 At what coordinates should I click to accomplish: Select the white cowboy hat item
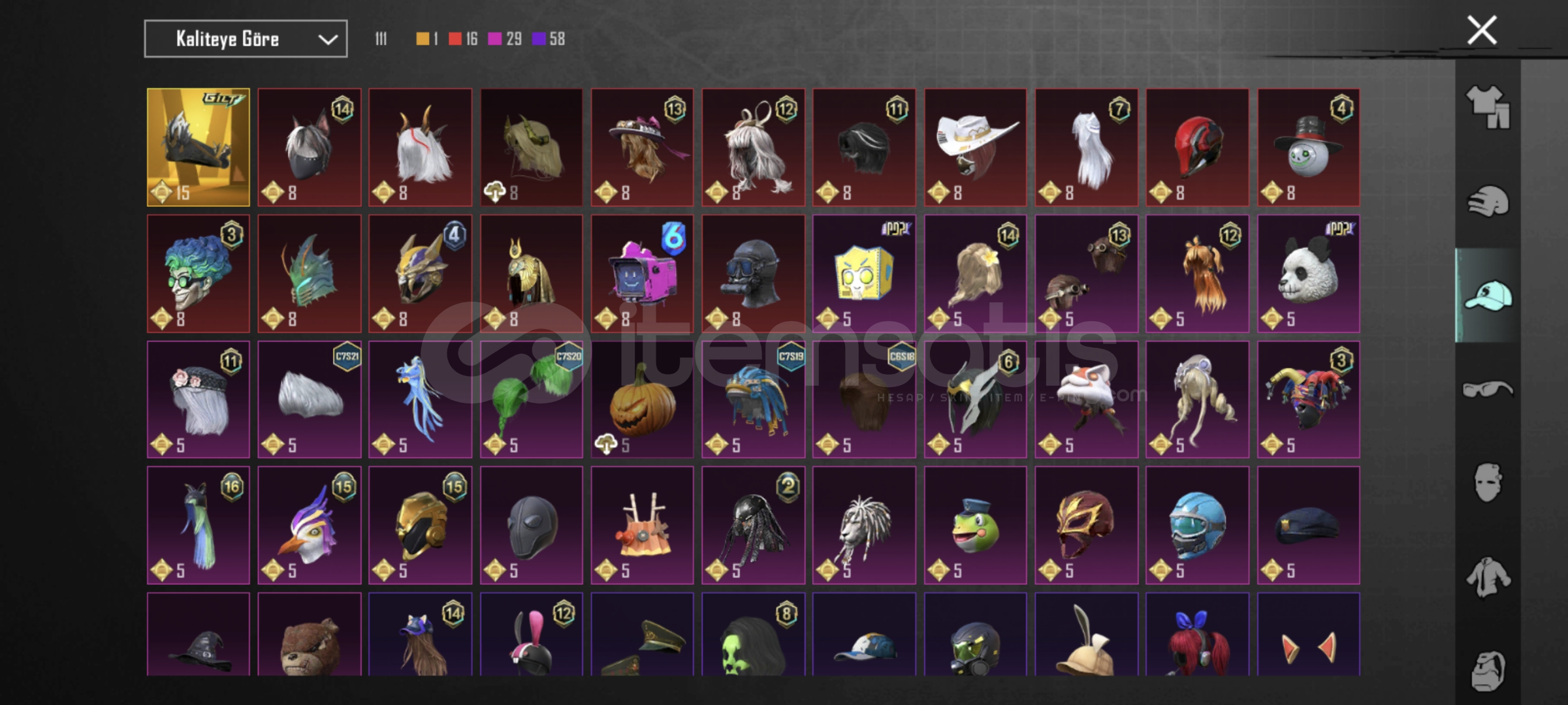(x=976, y=148)
